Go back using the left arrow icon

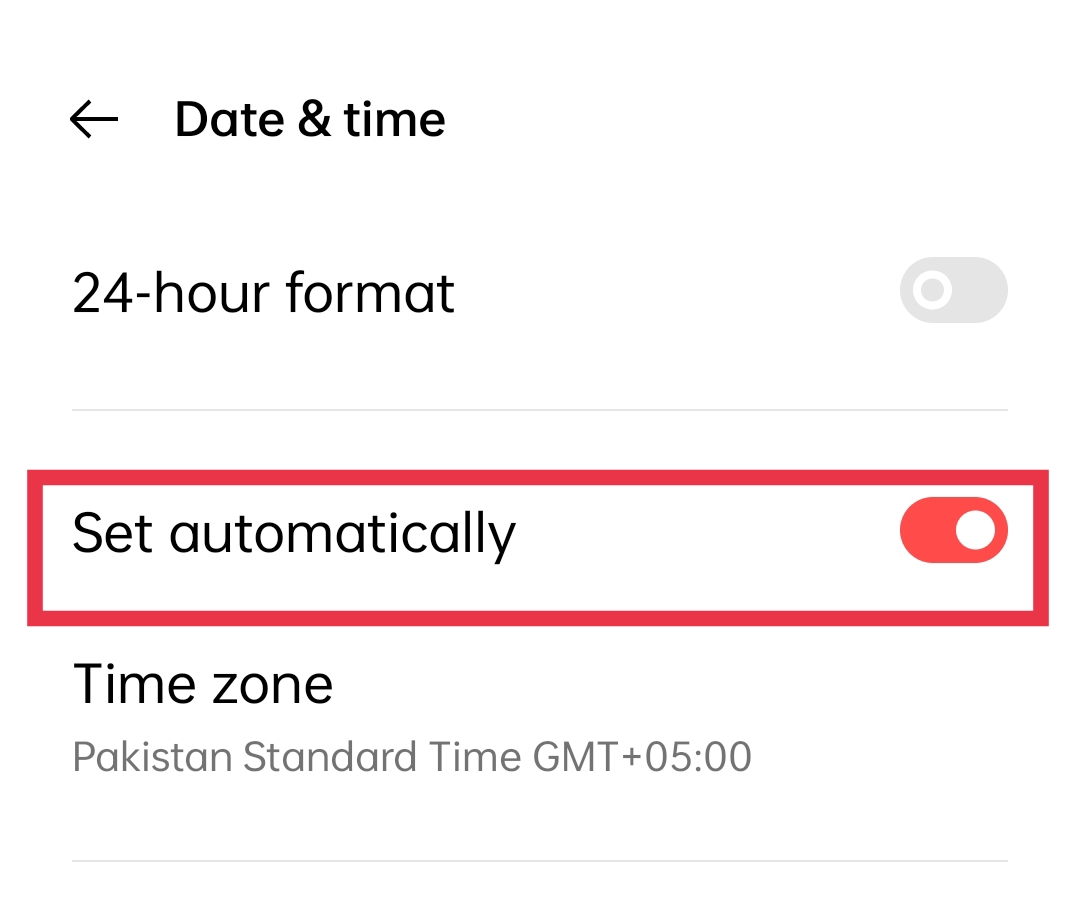(x=94, y=119)
